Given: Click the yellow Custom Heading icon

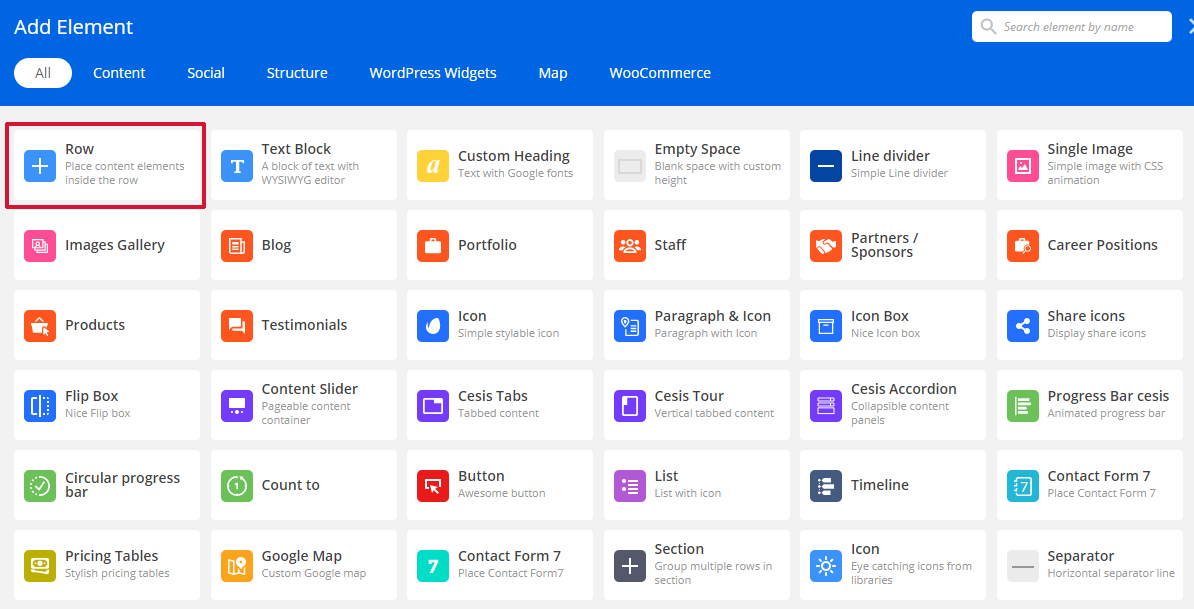Looking at the screenshot, I should tap(433, 165).
